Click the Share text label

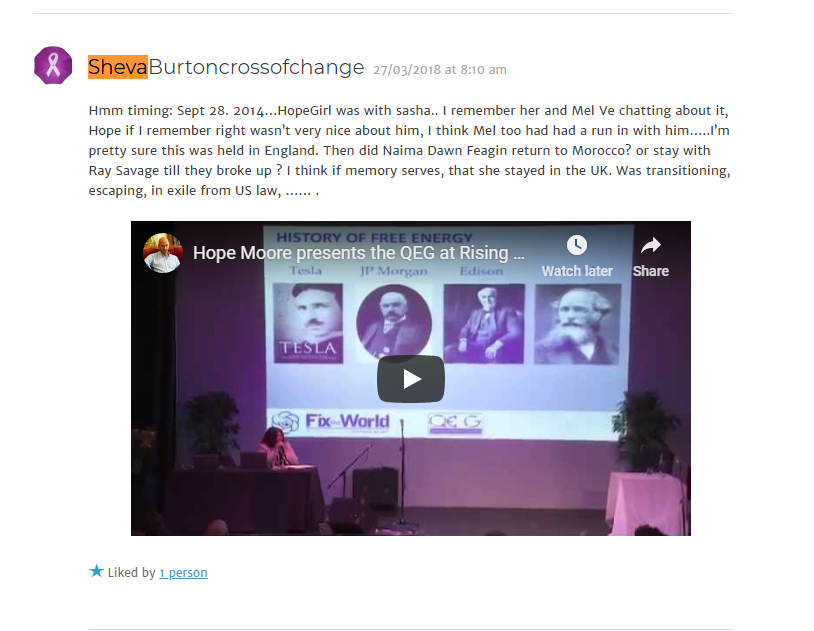[x=650, y=271]
